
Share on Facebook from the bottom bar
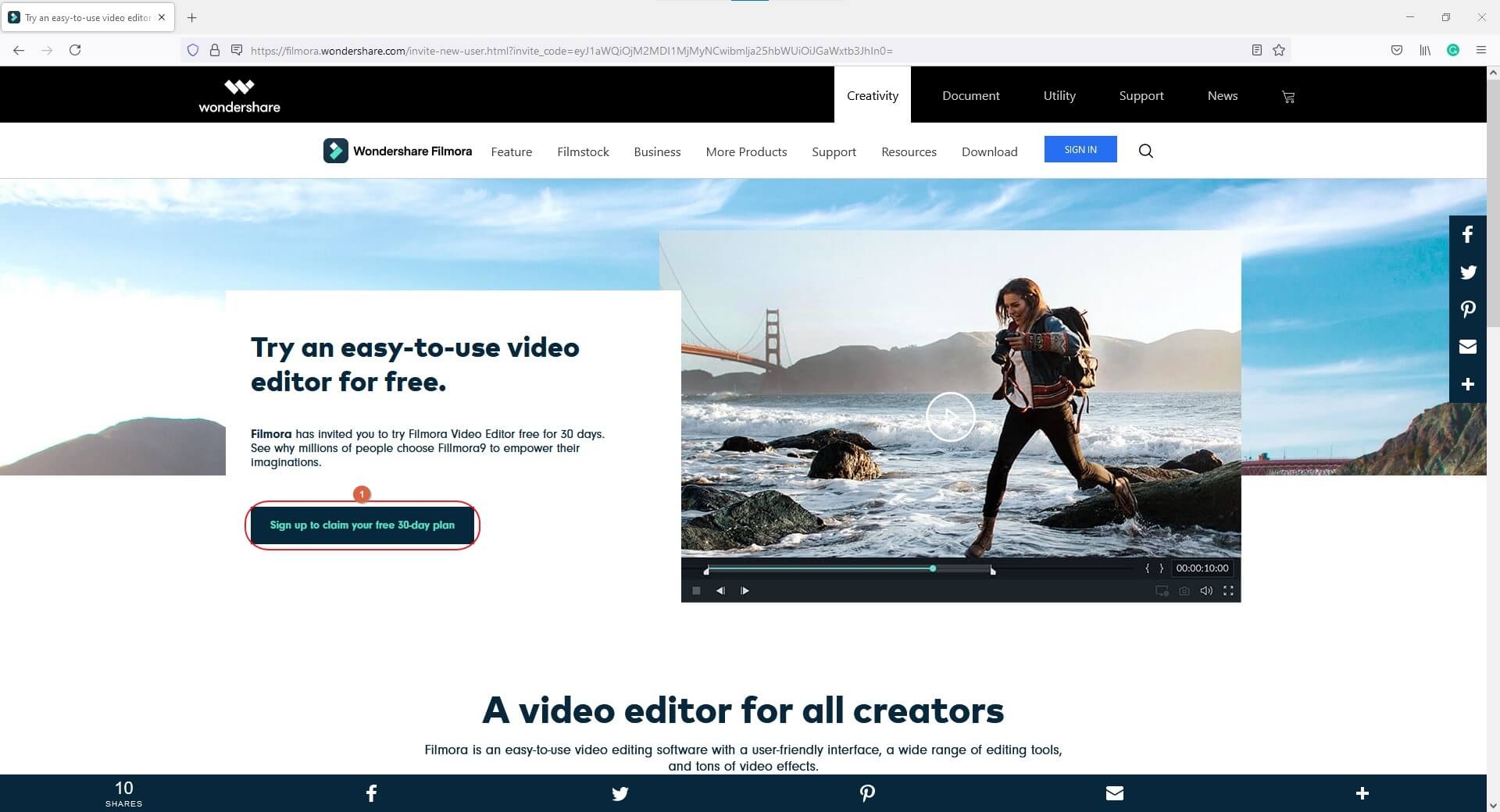click(x=371, y=793)
